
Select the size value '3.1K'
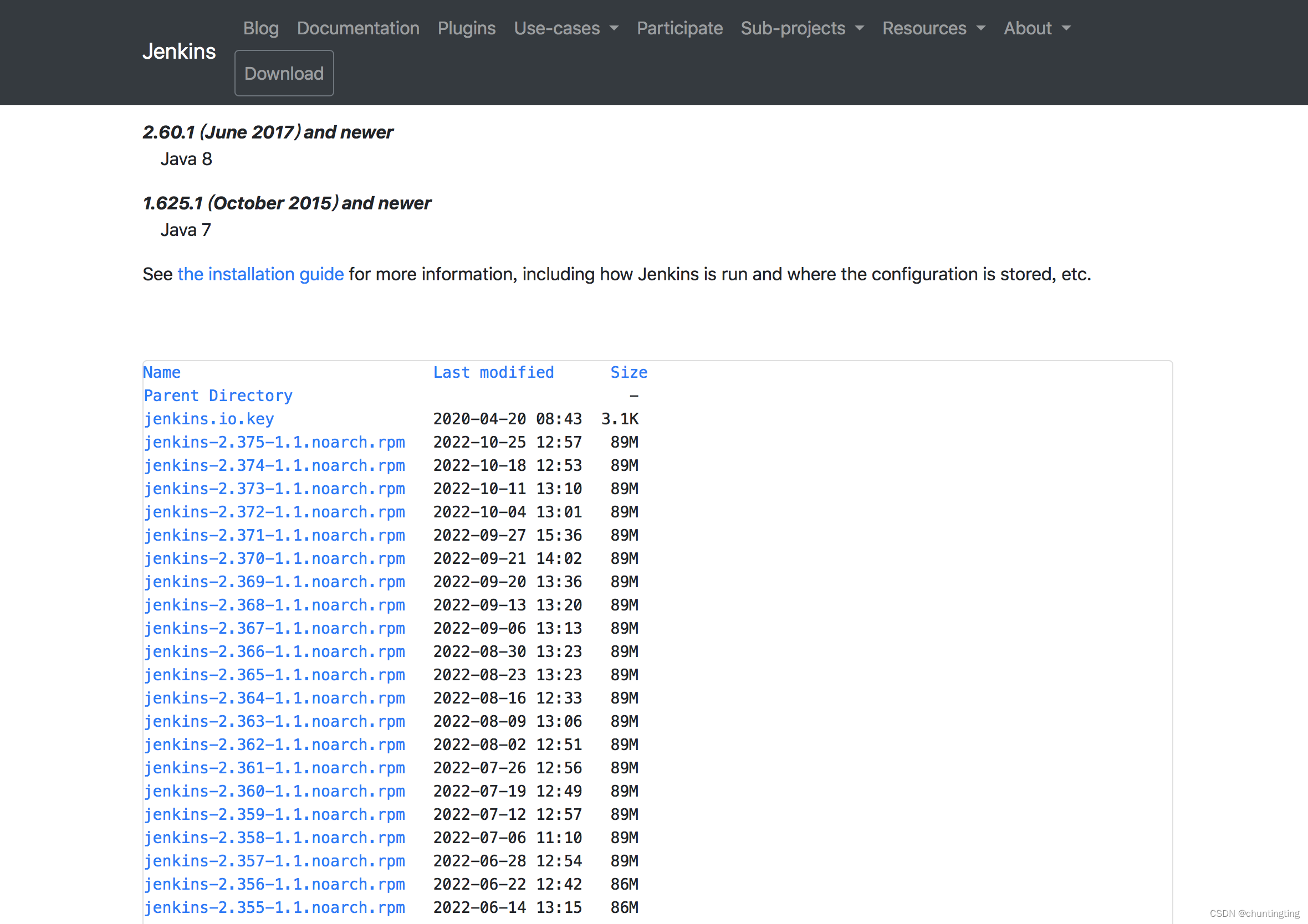click(x=620, y=419)
